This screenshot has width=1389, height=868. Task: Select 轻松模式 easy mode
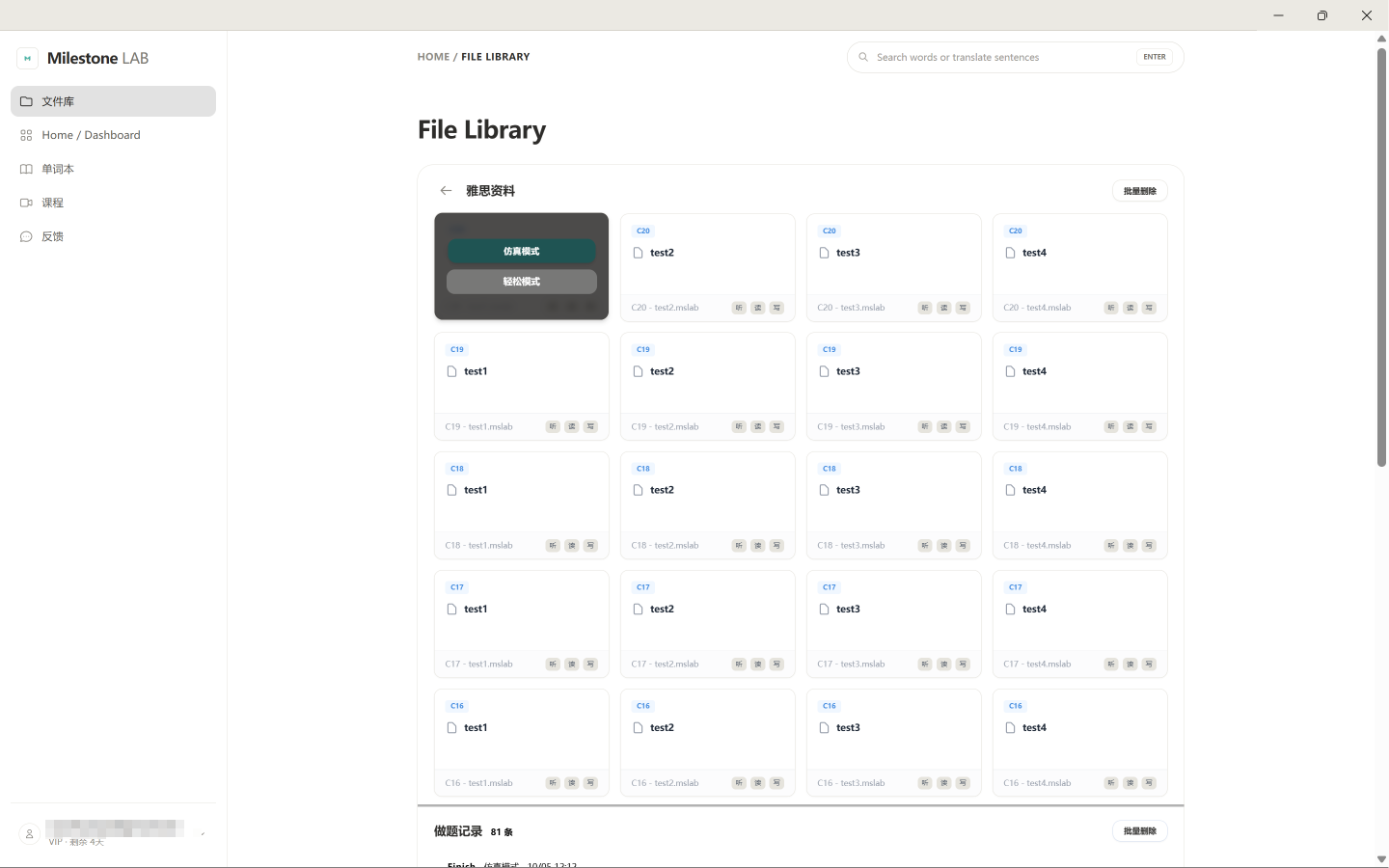(x=522, y=282)
